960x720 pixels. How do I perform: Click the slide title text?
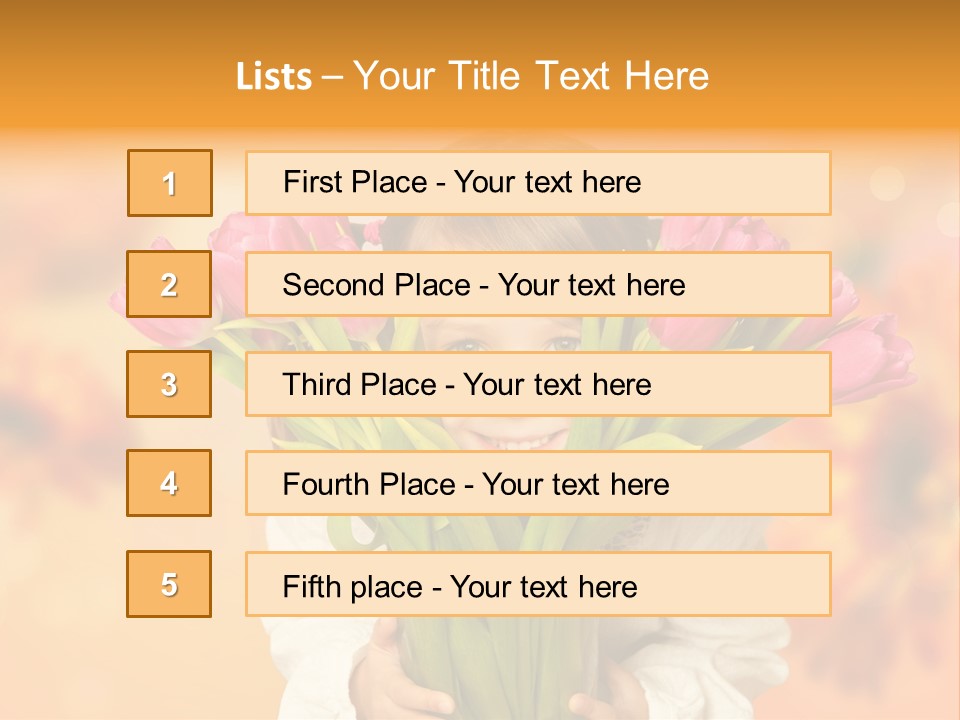tap(472, 76)
